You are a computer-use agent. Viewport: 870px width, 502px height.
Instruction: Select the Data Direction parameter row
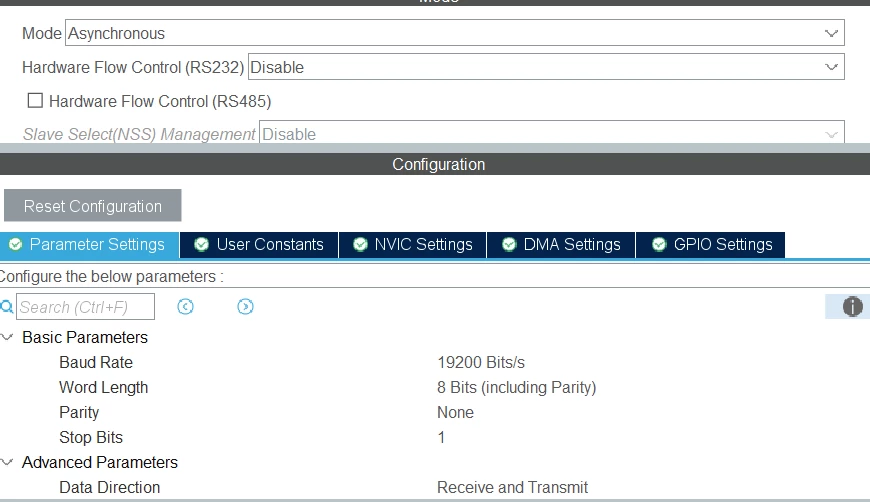click(x=435, y=487)
